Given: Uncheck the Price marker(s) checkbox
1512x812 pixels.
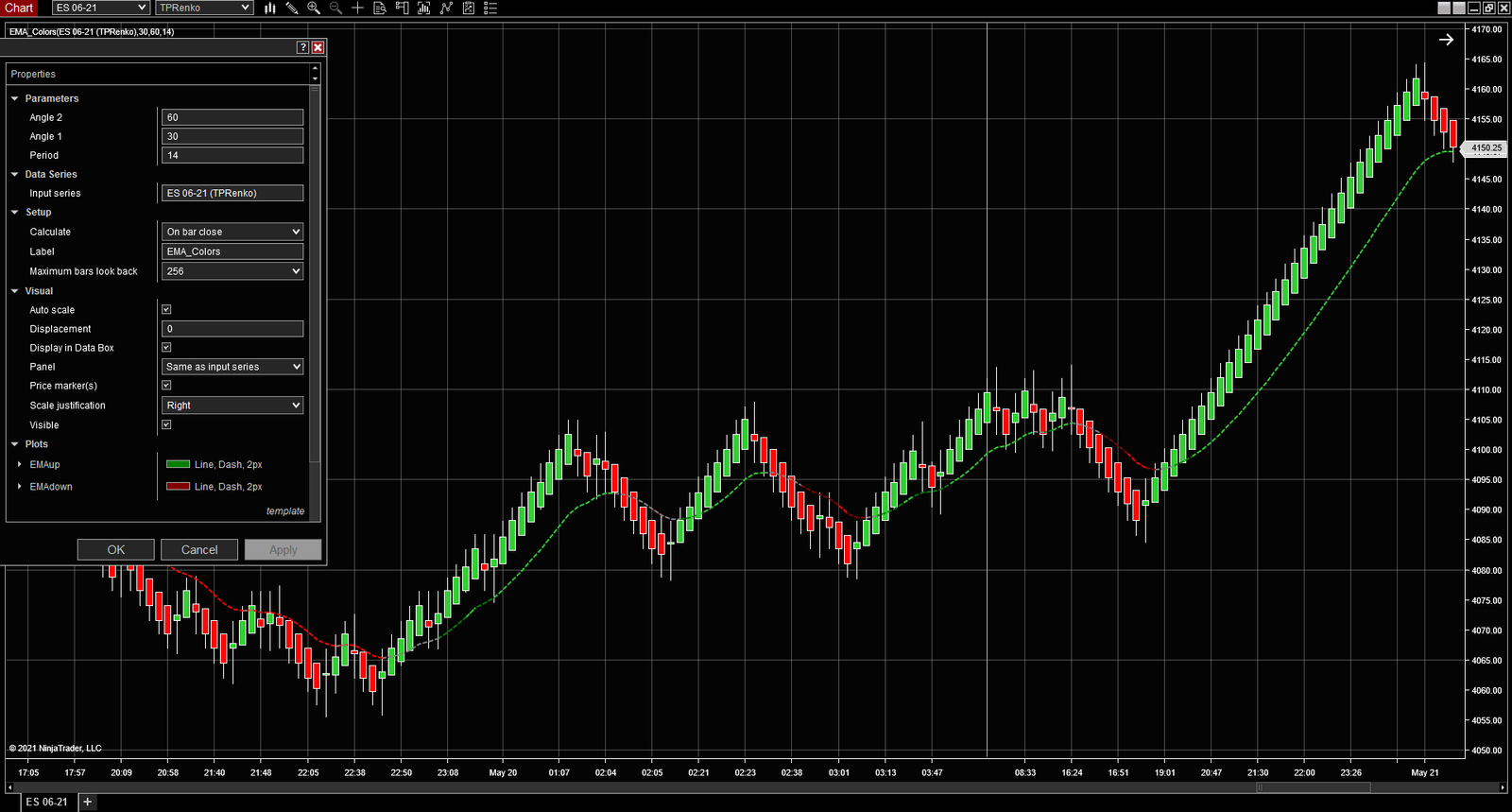Looking at the screenshot, I should pyautogui.click(x=166, y=386).
